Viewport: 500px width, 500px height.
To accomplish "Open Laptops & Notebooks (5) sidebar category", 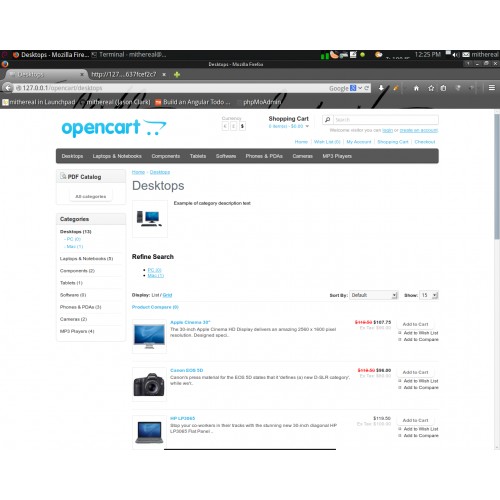I will coord(86,259).
